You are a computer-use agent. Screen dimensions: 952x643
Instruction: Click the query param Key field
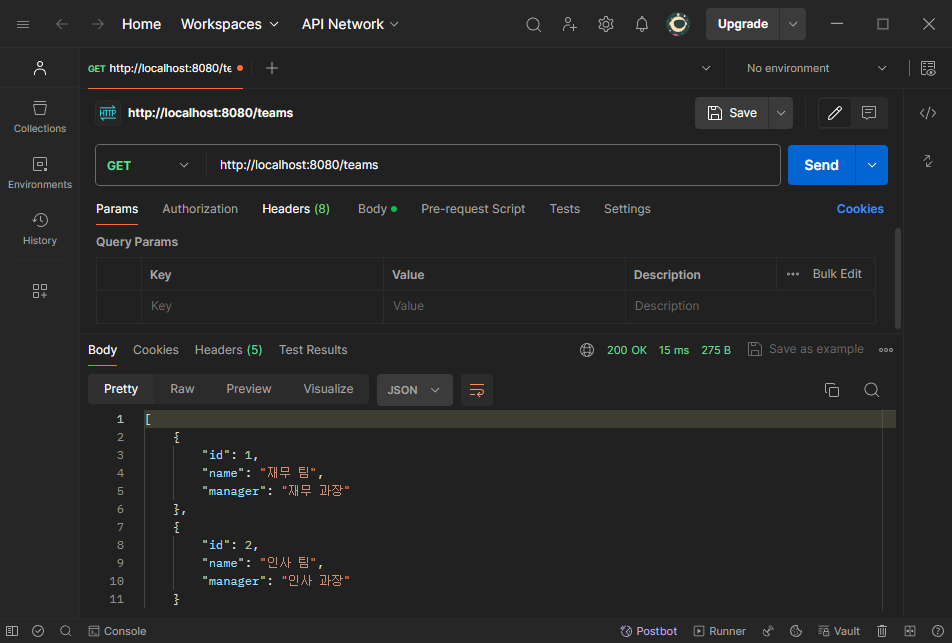pyautogui.click(x=262, y=306)
